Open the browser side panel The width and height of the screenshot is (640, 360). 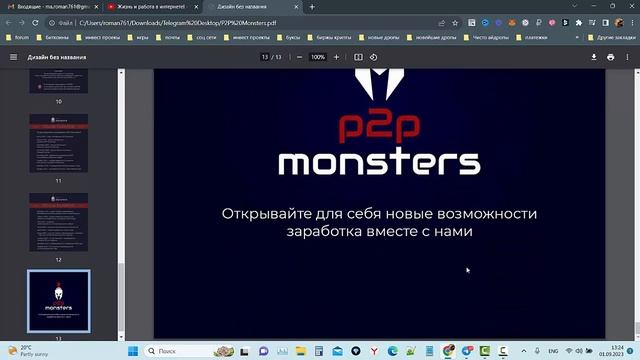pyautogui.click(x=606, y=23)
